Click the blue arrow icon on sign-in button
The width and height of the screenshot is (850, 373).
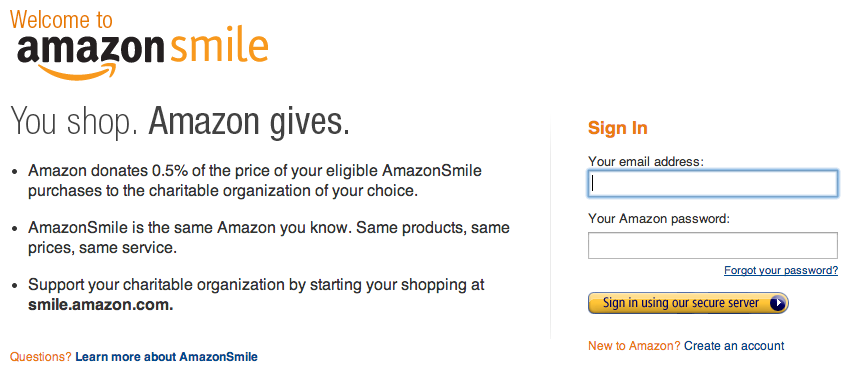(x=778, y=303)
